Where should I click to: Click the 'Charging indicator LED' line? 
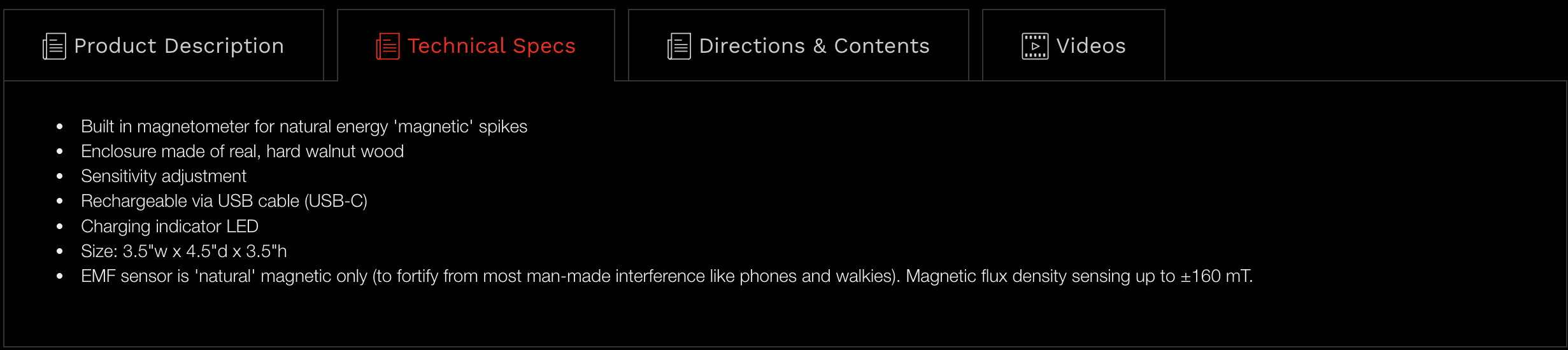(x=169, y=227)
